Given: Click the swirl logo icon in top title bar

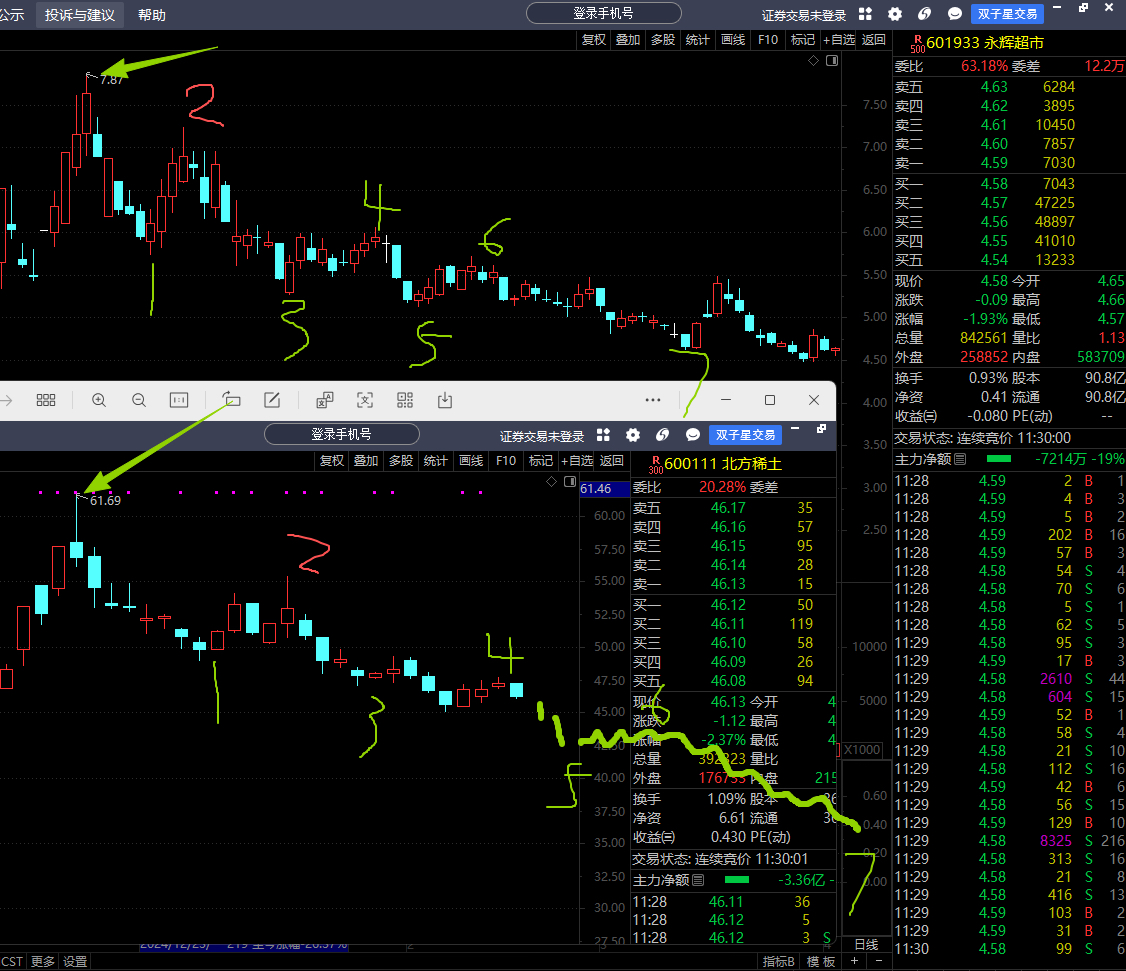Looking at the screenshot, I should 925,14.
